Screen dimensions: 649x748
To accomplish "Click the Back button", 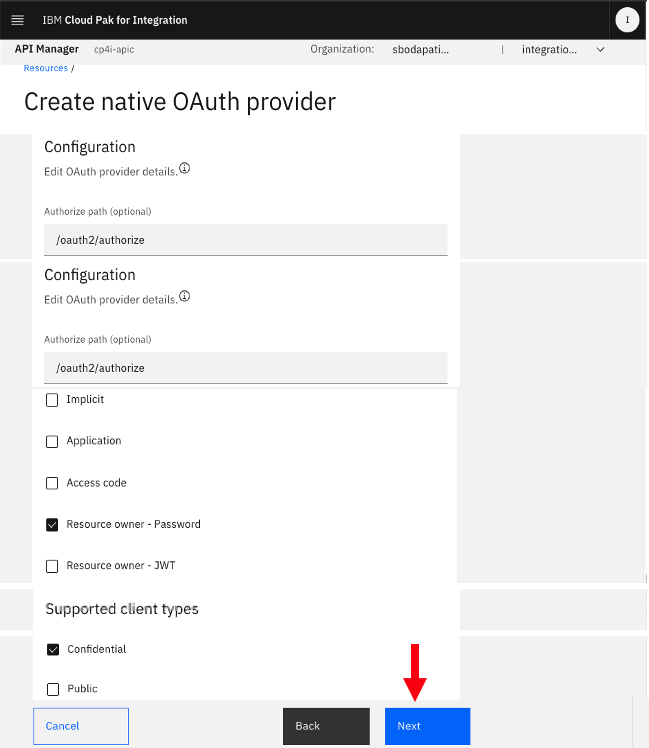I will (326, 726).
